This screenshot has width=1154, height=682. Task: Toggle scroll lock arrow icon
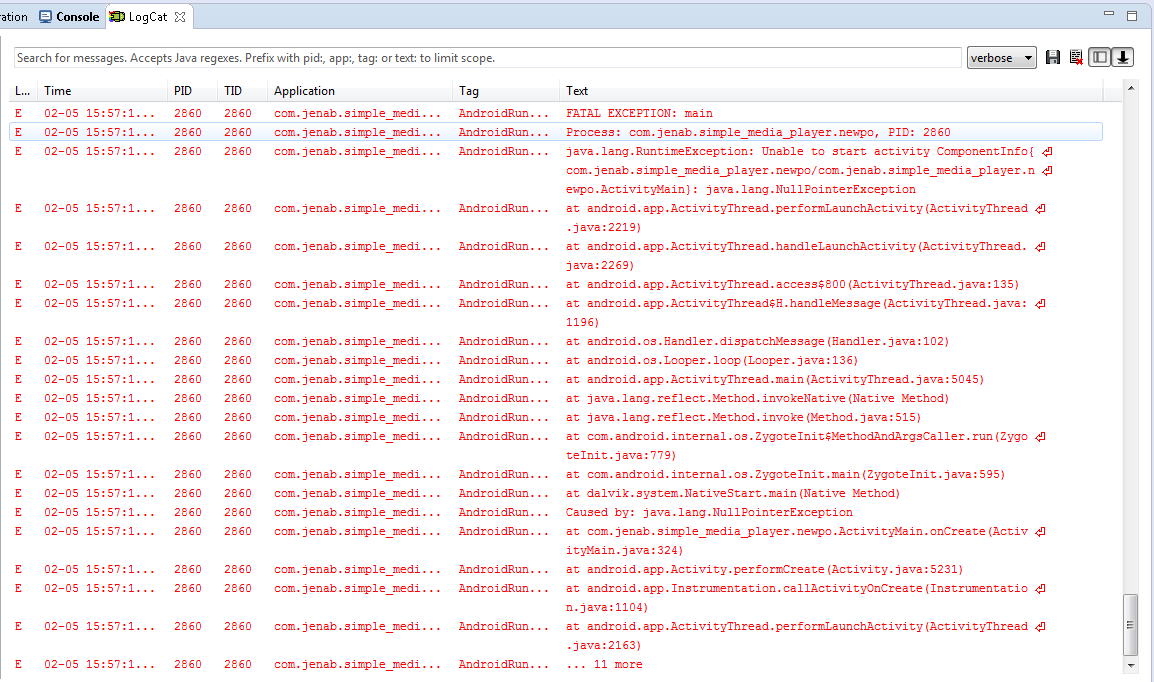click(x=1122, y=57)
